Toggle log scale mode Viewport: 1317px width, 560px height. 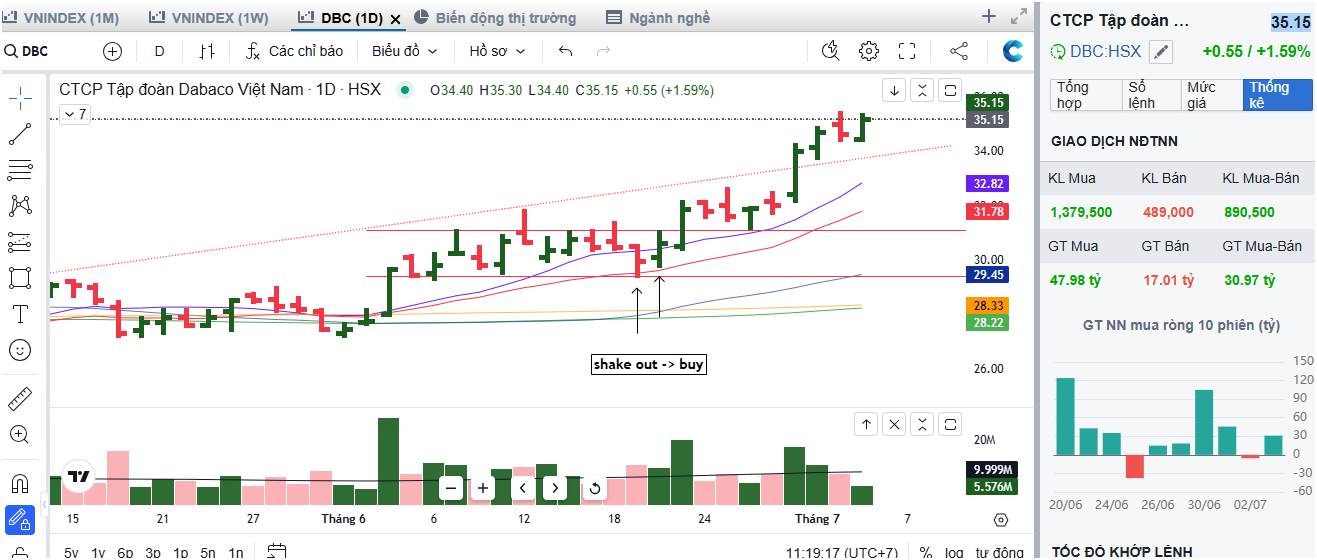tap(954, 552)
